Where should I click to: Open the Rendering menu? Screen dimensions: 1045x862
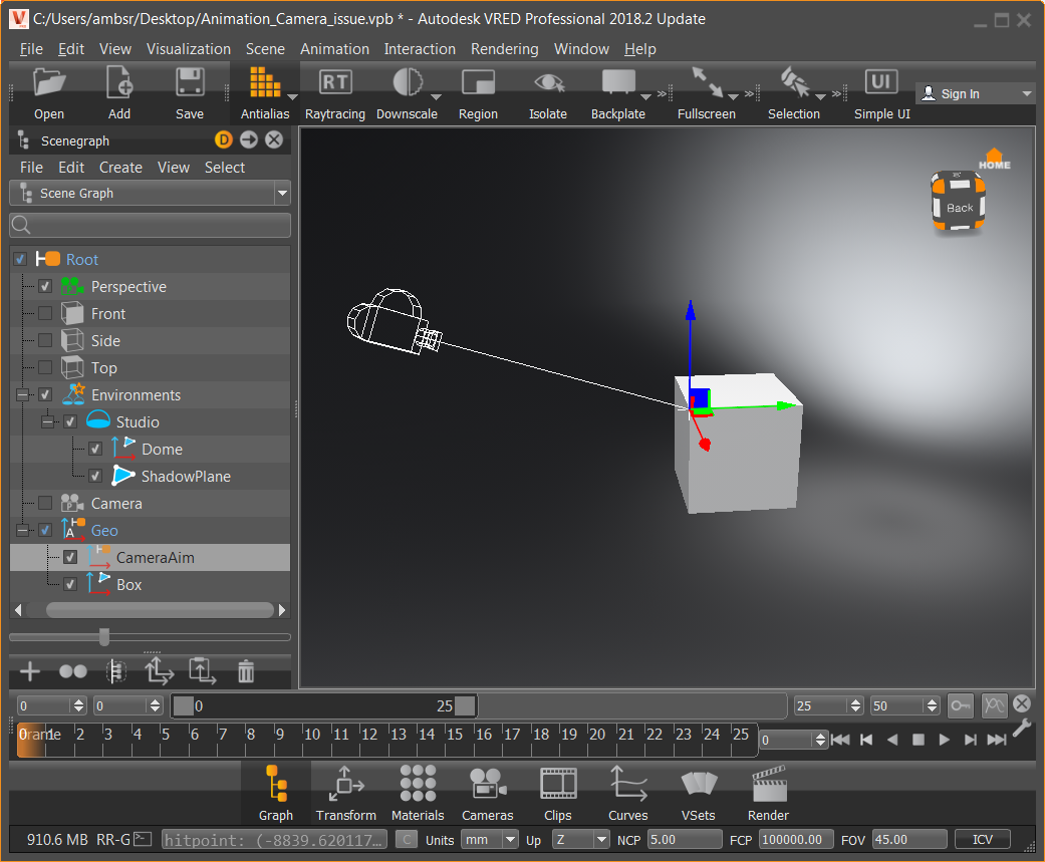[505, 49]
